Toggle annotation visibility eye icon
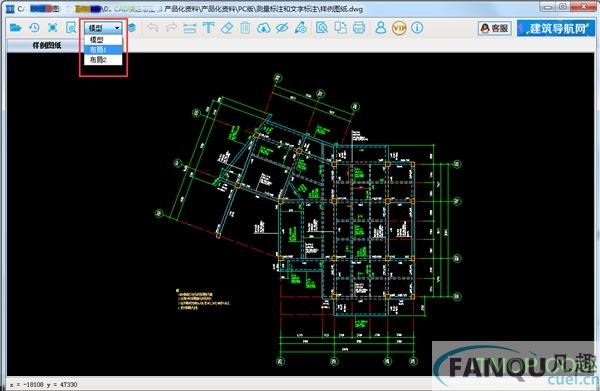This screenshot has height=391, width=600. (282, 28)
